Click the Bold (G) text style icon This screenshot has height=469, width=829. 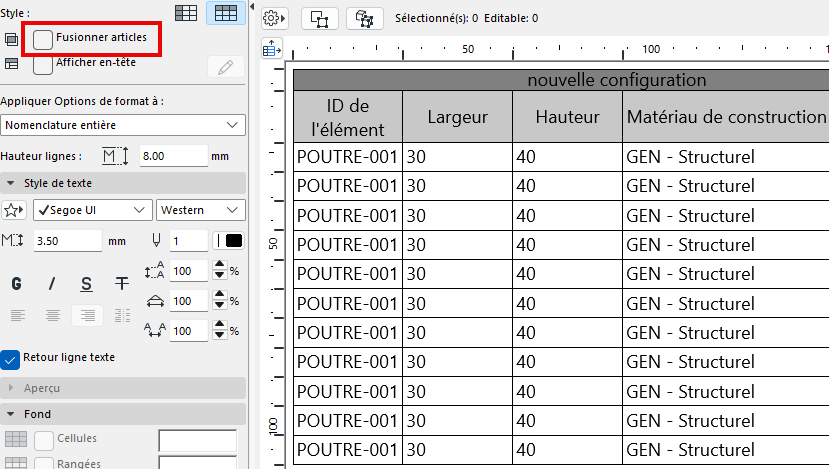pos(16,284)
